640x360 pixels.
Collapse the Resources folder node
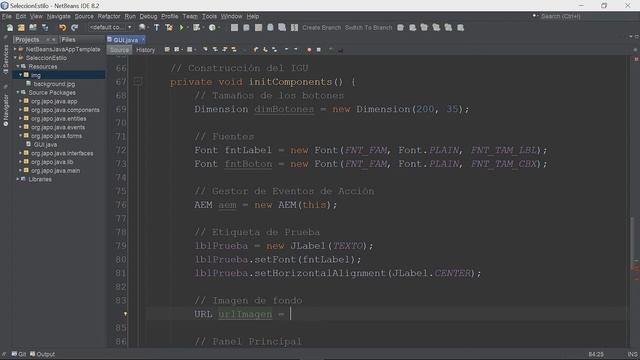click(x=18, y=67)
